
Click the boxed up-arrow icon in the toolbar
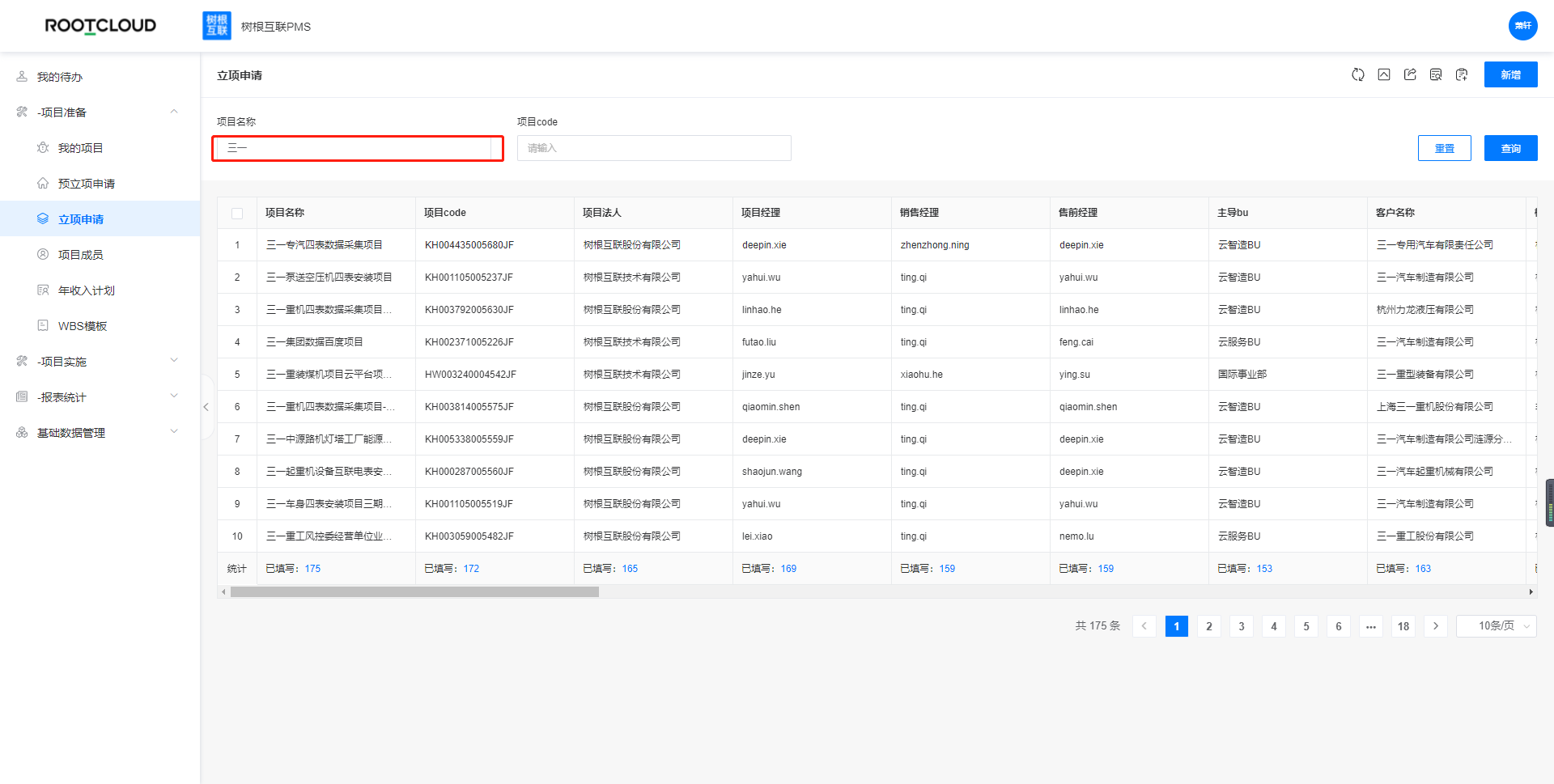(1384, 74)
